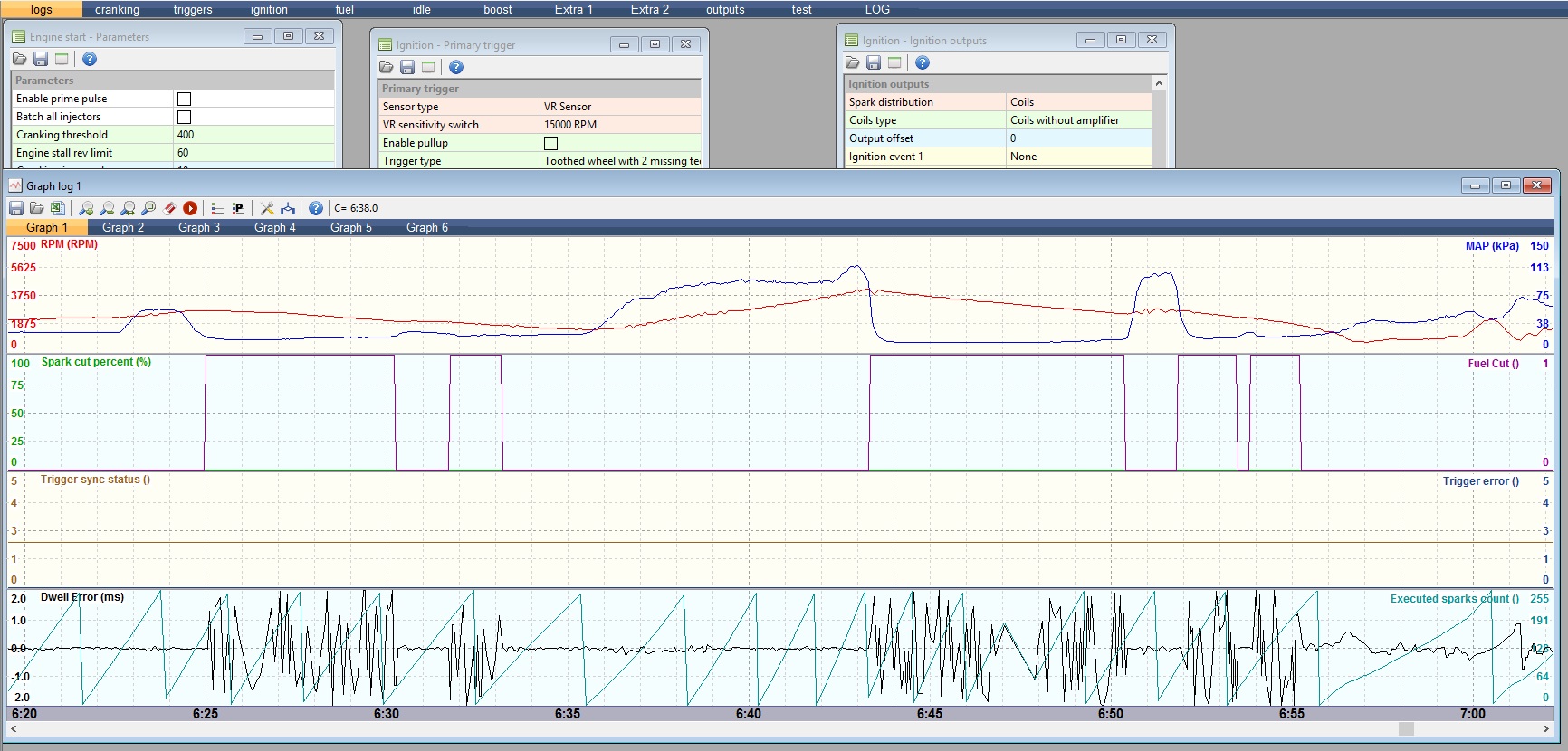Clear the log with the eraser icon

[x=169, y=208]
